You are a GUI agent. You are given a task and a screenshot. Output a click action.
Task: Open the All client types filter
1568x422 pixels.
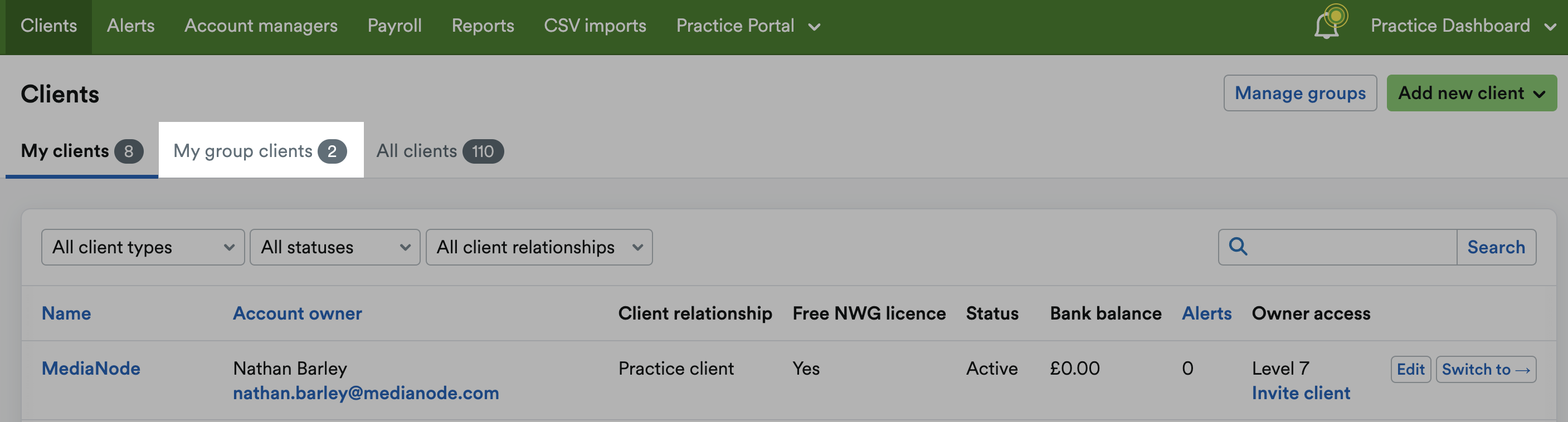pos(143,247)
